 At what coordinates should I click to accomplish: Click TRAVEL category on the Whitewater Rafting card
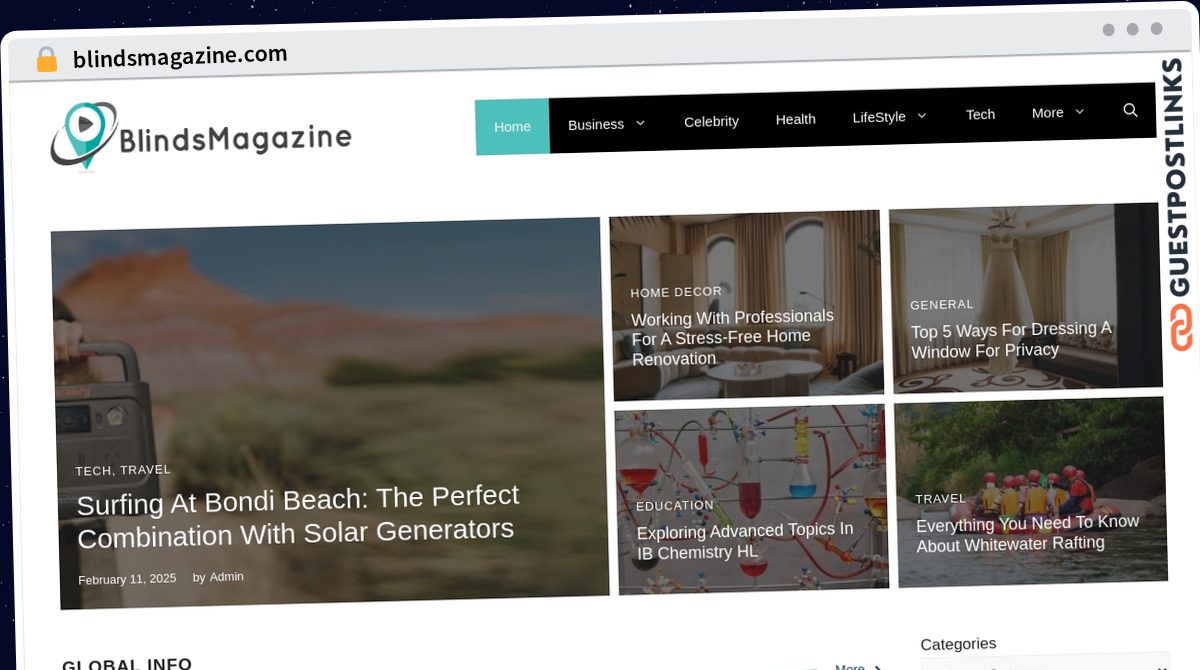point(941,499)
